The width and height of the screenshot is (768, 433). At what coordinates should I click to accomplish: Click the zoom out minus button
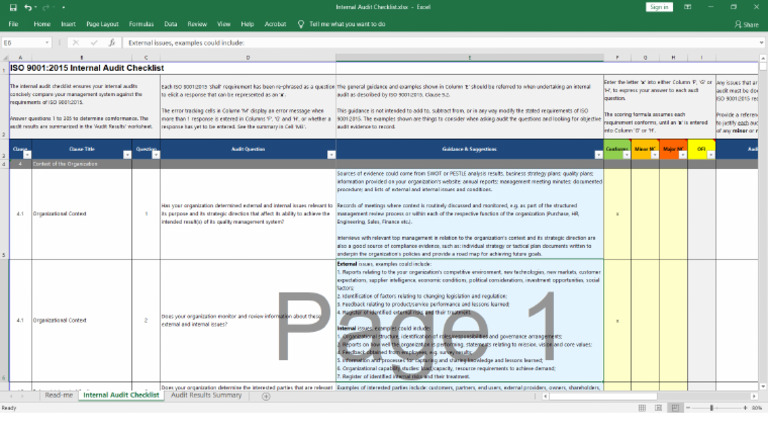[x=688, y=408]
